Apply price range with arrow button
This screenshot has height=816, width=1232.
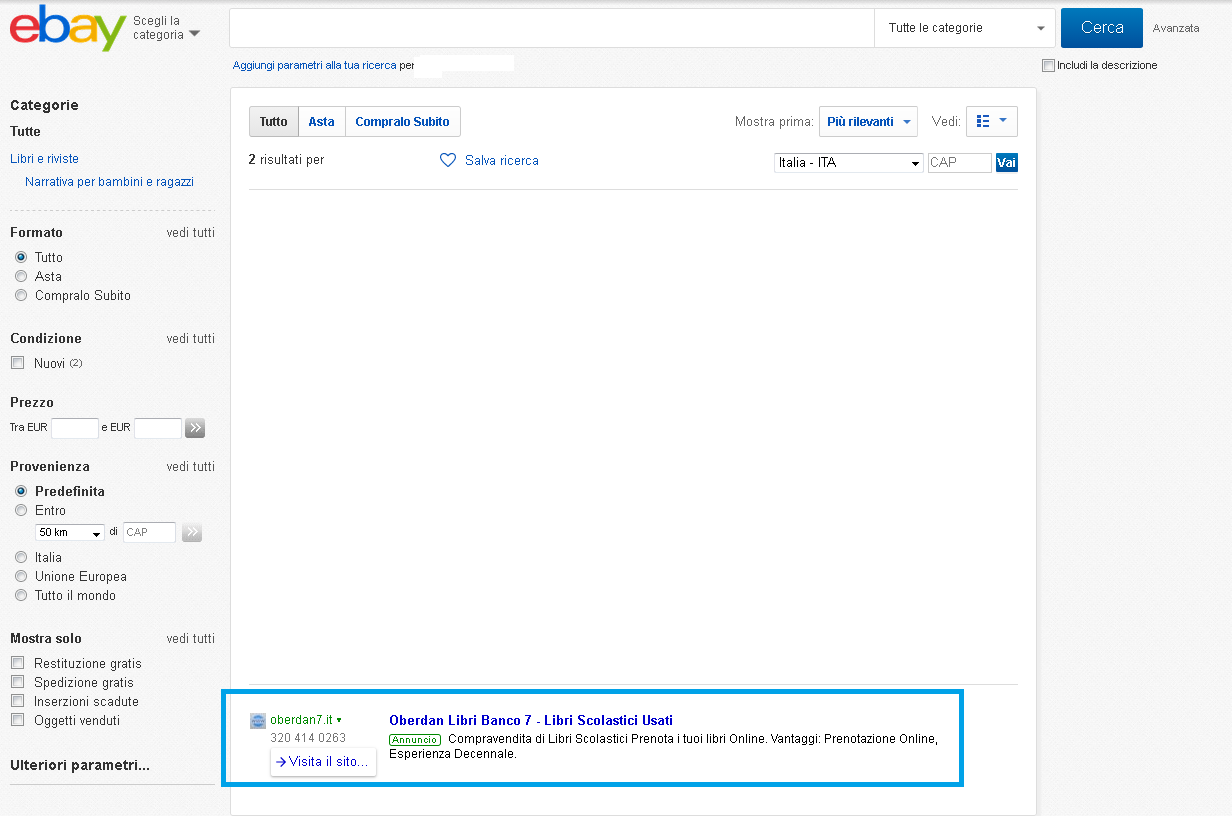(195, 428)
